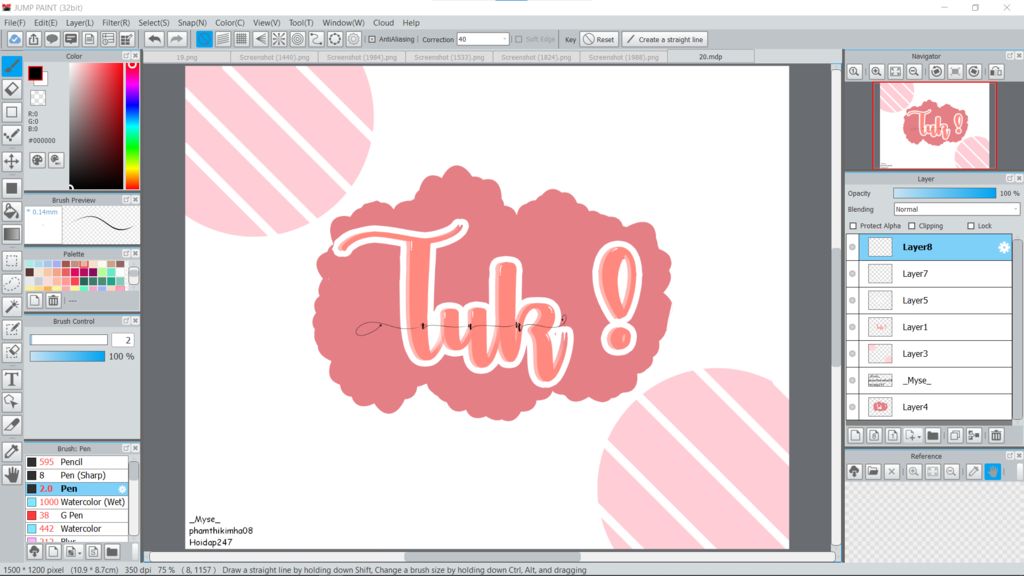
Task: Delete layer with the Layer panel trash icon
Action: point(995,436)
